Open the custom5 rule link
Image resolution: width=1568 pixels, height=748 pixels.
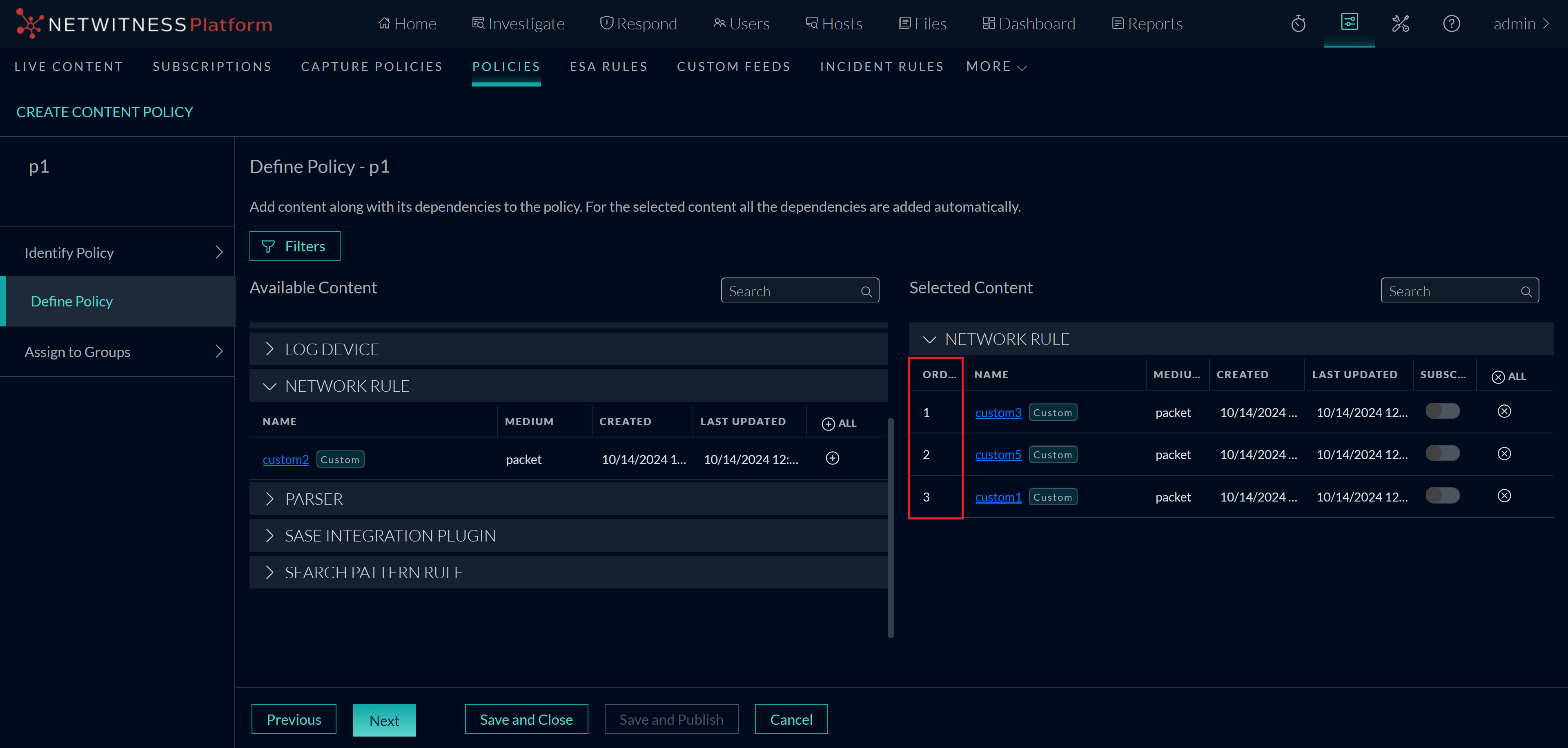[998, 455]
